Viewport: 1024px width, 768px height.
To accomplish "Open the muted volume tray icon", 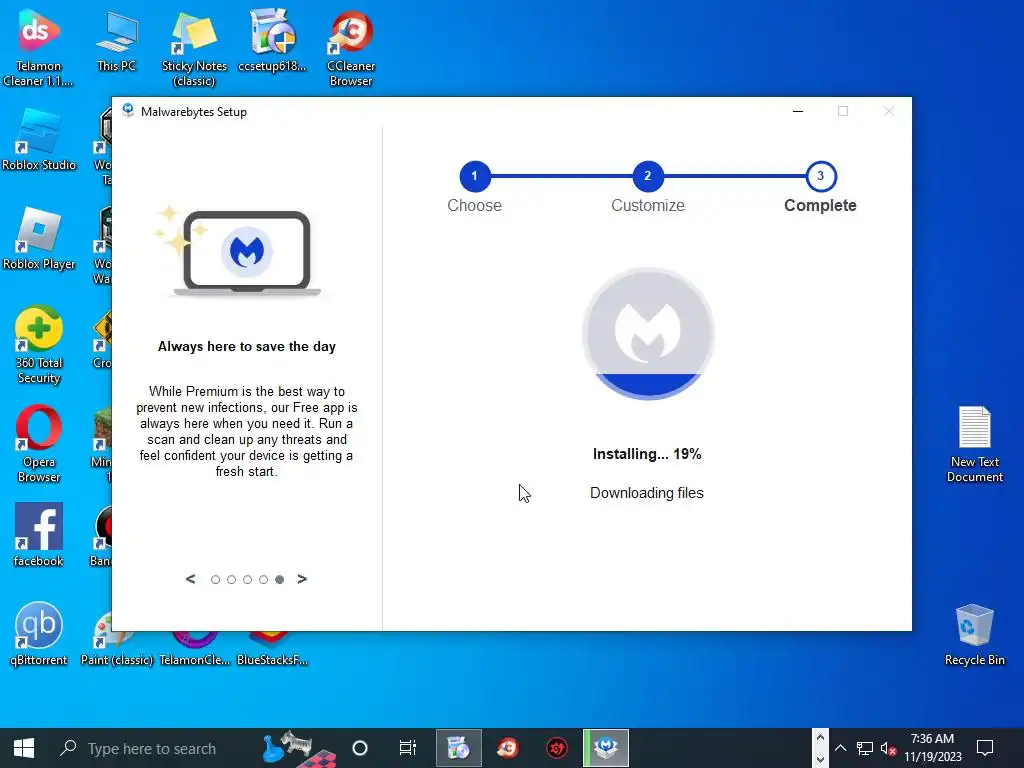I will point(888,748).
